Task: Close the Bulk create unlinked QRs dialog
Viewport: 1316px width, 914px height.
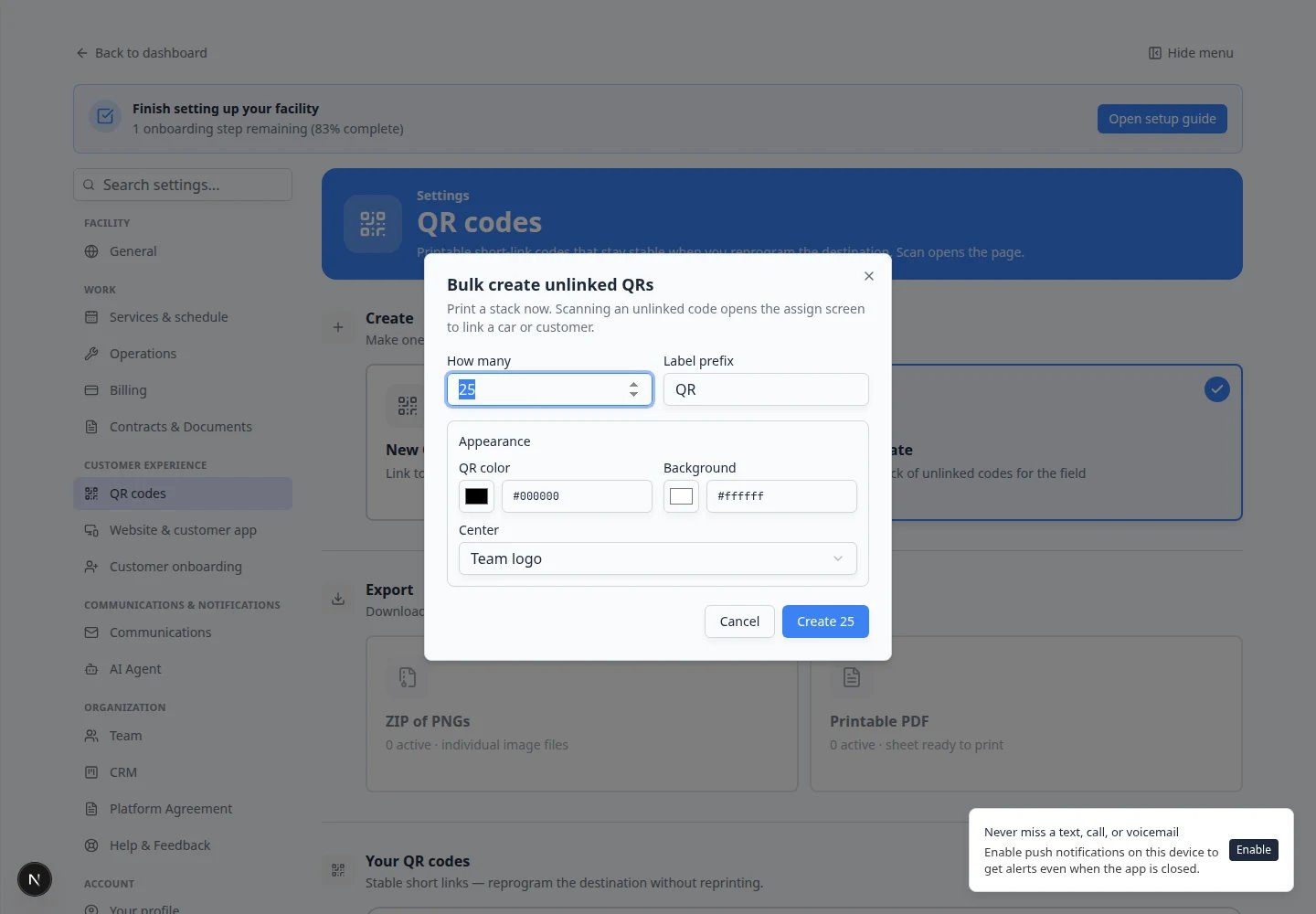Action: tap(869, 276)
